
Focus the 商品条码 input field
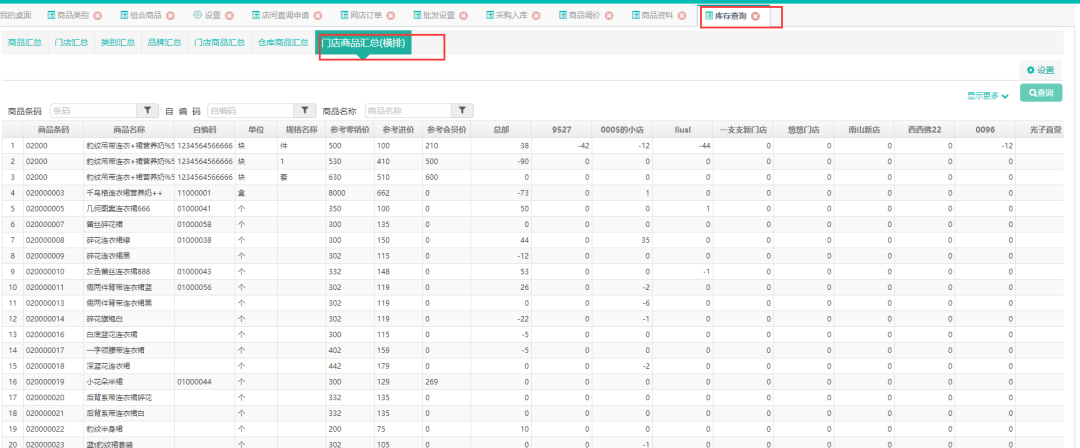click(91, 110)
